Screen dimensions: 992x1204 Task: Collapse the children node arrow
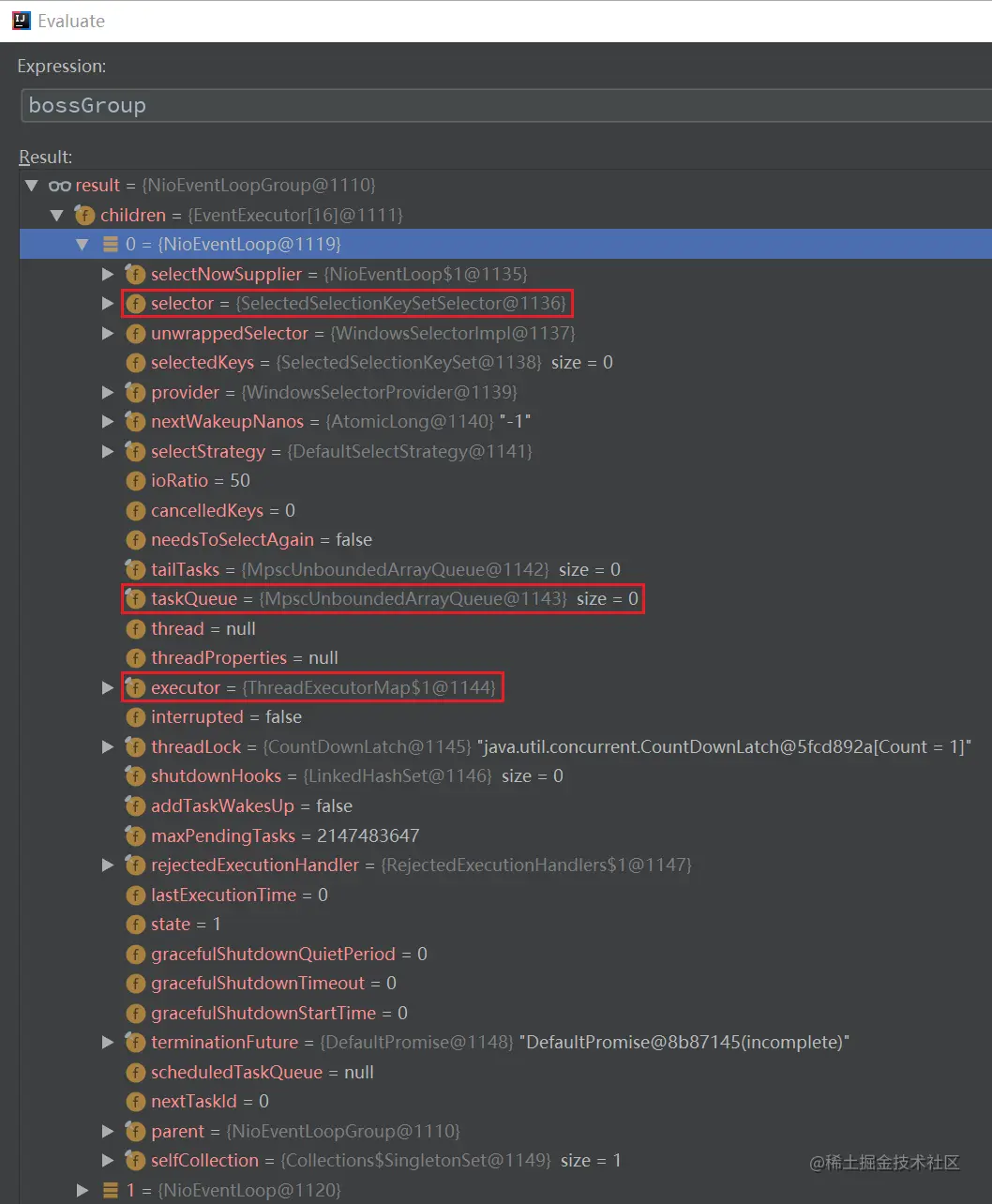point(57,216)
